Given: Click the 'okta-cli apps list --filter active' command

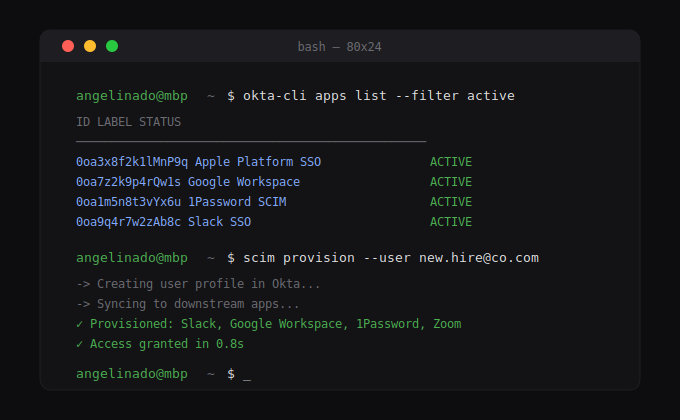Looking at the screenshot, I should click(379, 95).
